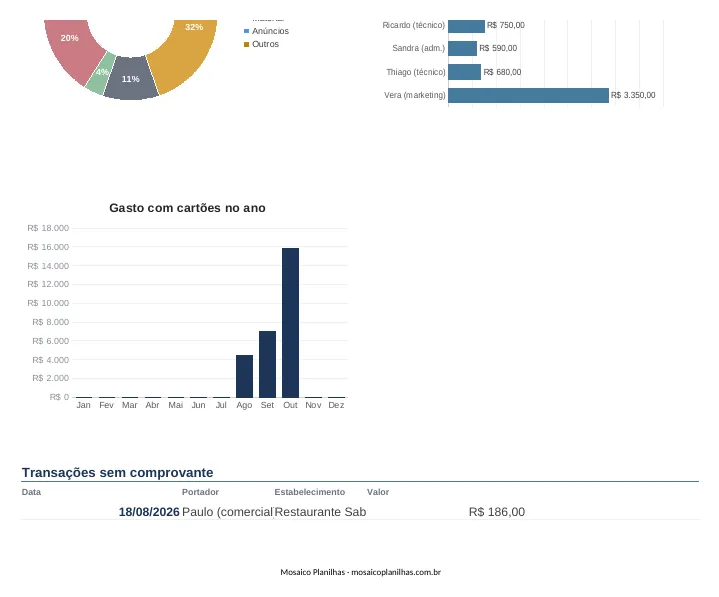The height and width of the screenshot is (597, 719).
Task: Click the R$ 12.000 axis value
Action: (x=48, y=284)
